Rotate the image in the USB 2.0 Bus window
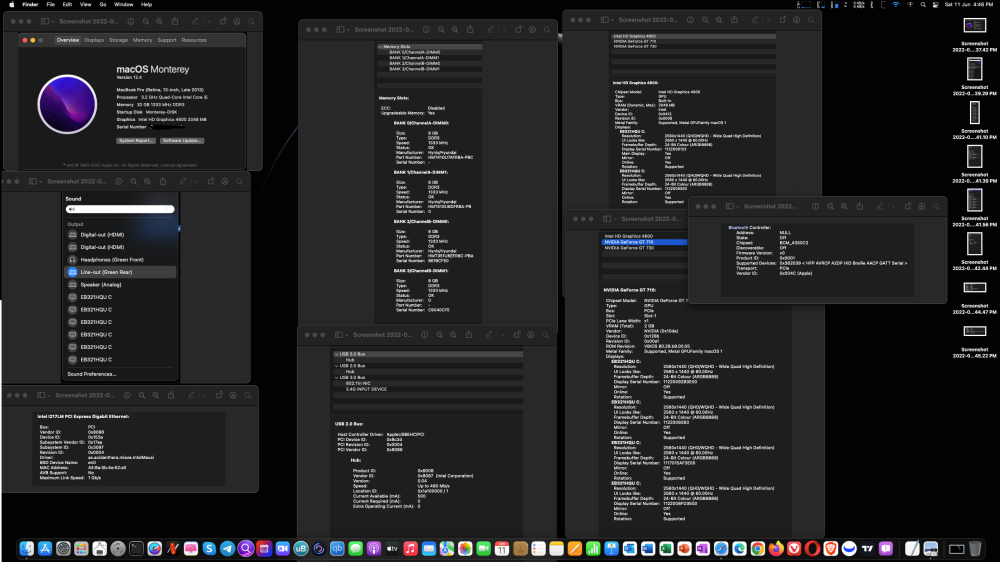 click(517, 335)
